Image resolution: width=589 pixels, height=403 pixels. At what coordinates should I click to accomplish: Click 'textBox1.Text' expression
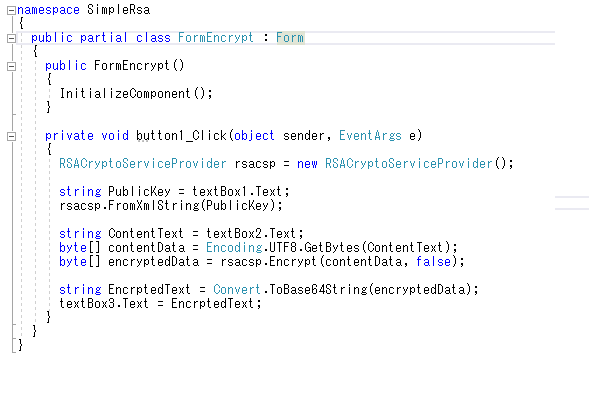point(237,192)
